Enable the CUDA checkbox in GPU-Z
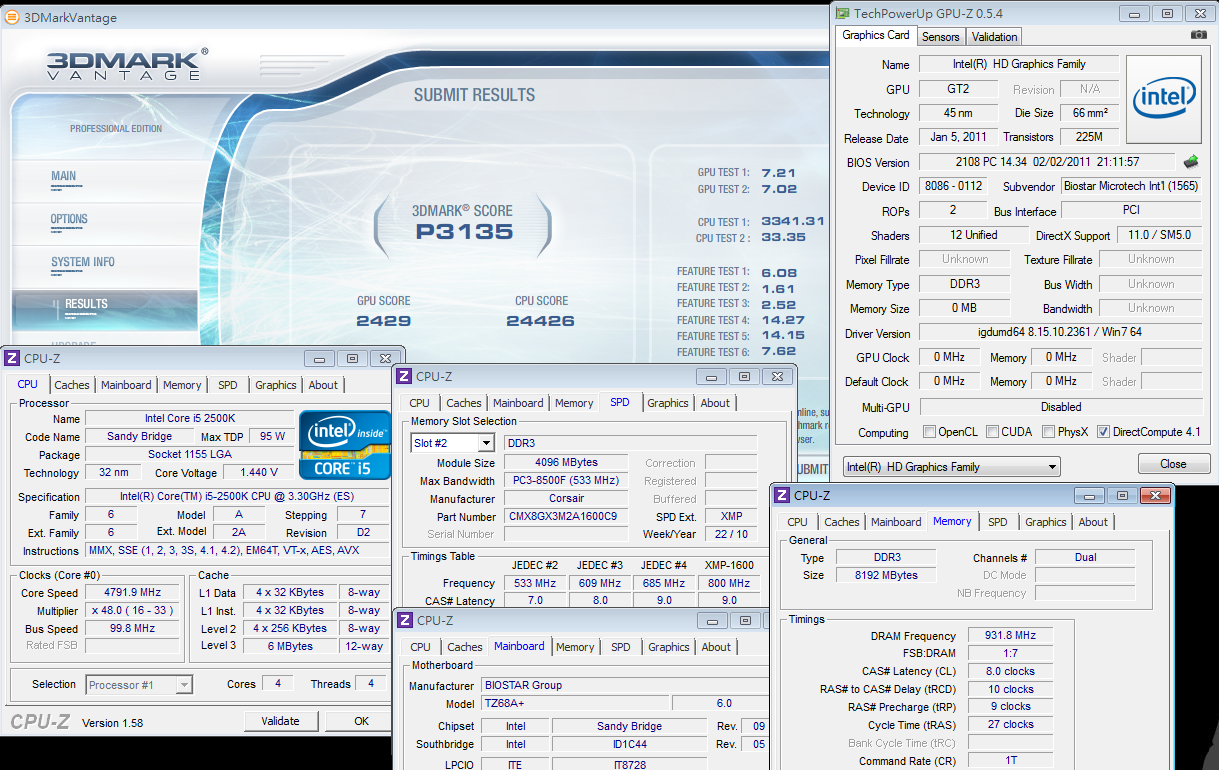Viewport: 1219px width, 770px height. (x=992, y=432)
